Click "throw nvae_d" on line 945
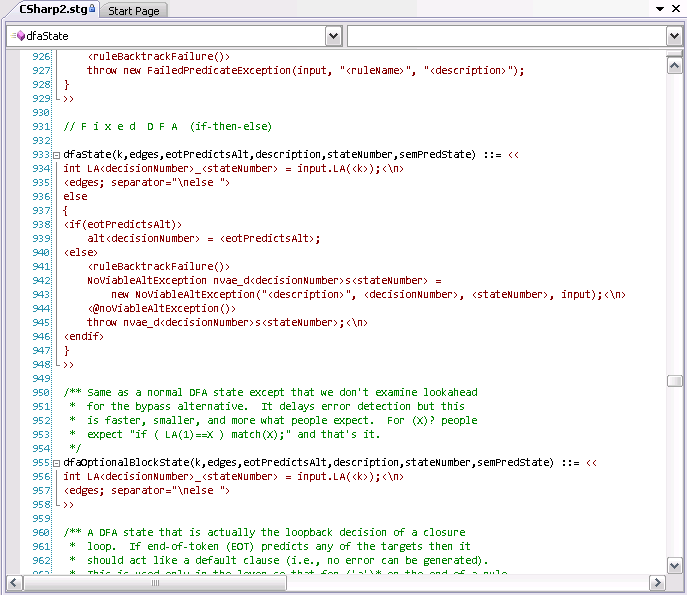This screenshot has width=687, height=595. point(125,322)
